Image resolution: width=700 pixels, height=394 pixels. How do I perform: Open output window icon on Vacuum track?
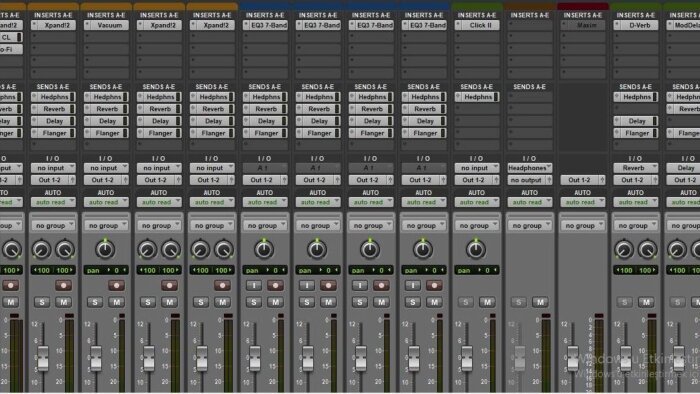click(x=125, y=180)
